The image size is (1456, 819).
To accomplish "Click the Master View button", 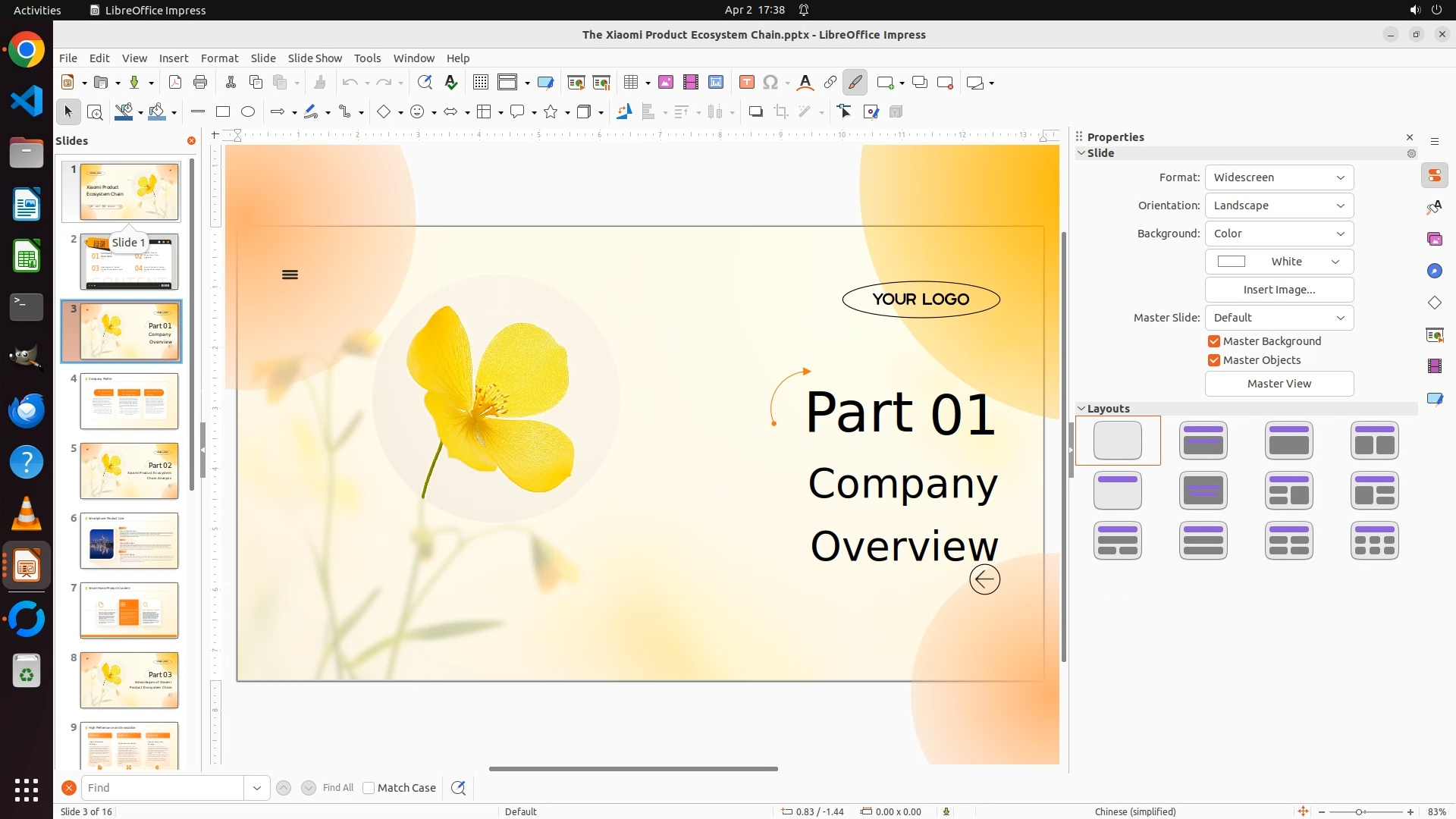I will tap(1279, 384).
